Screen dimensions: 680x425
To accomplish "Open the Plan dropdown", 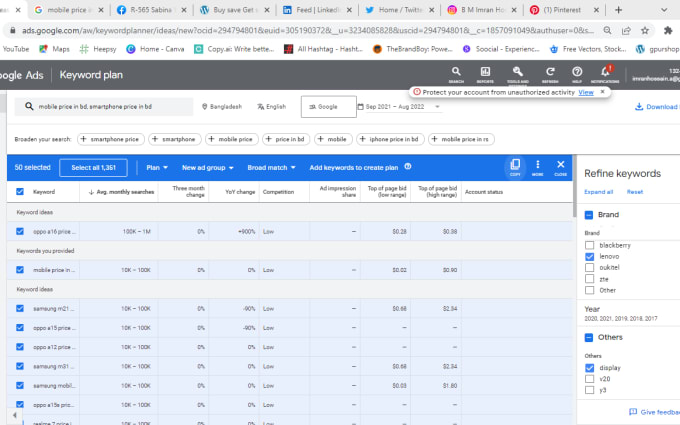I will click(157, 167).
